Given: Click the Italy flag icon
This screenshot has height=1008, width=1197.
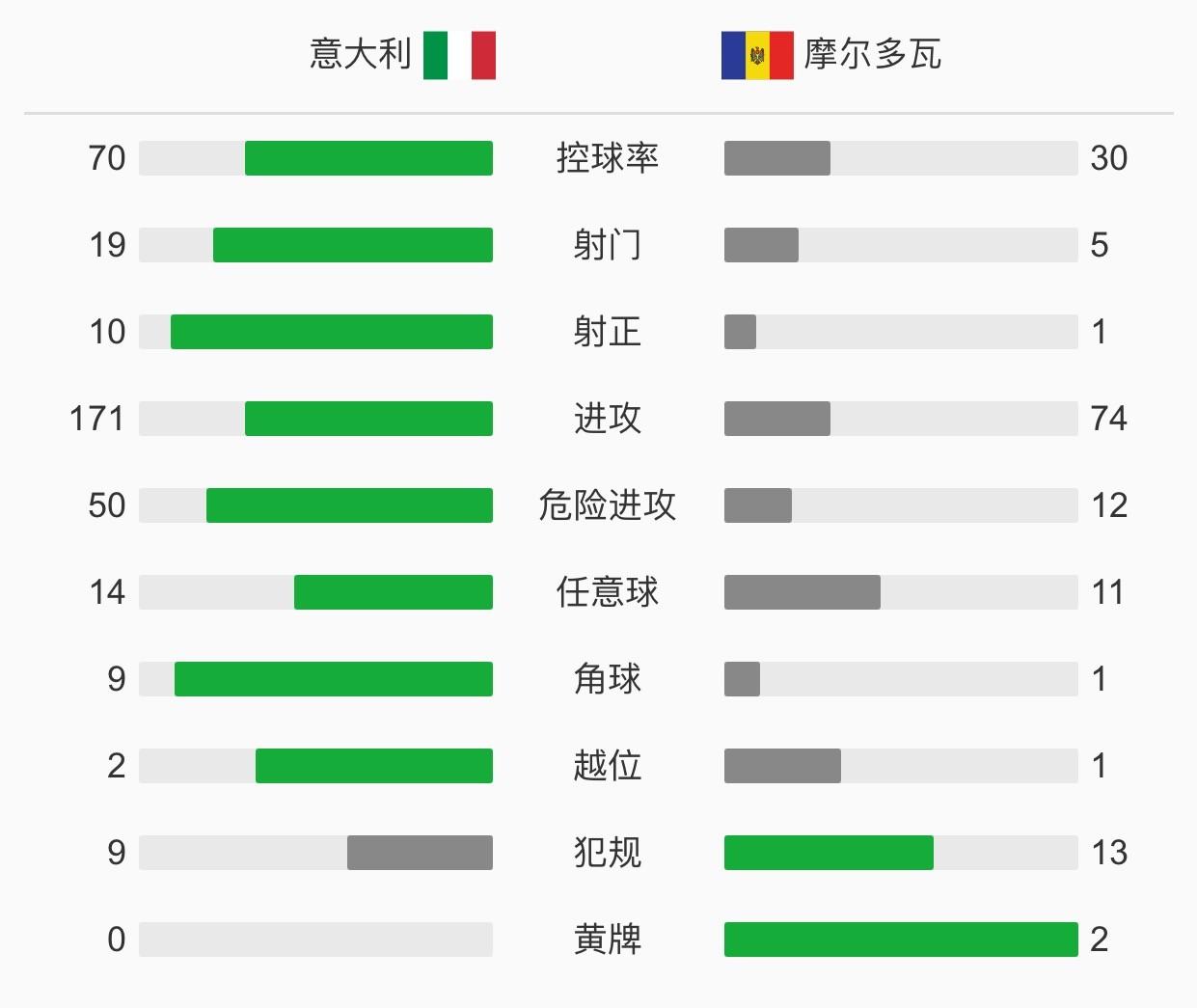Looking at the screenshot, I should tap(459, 55).
